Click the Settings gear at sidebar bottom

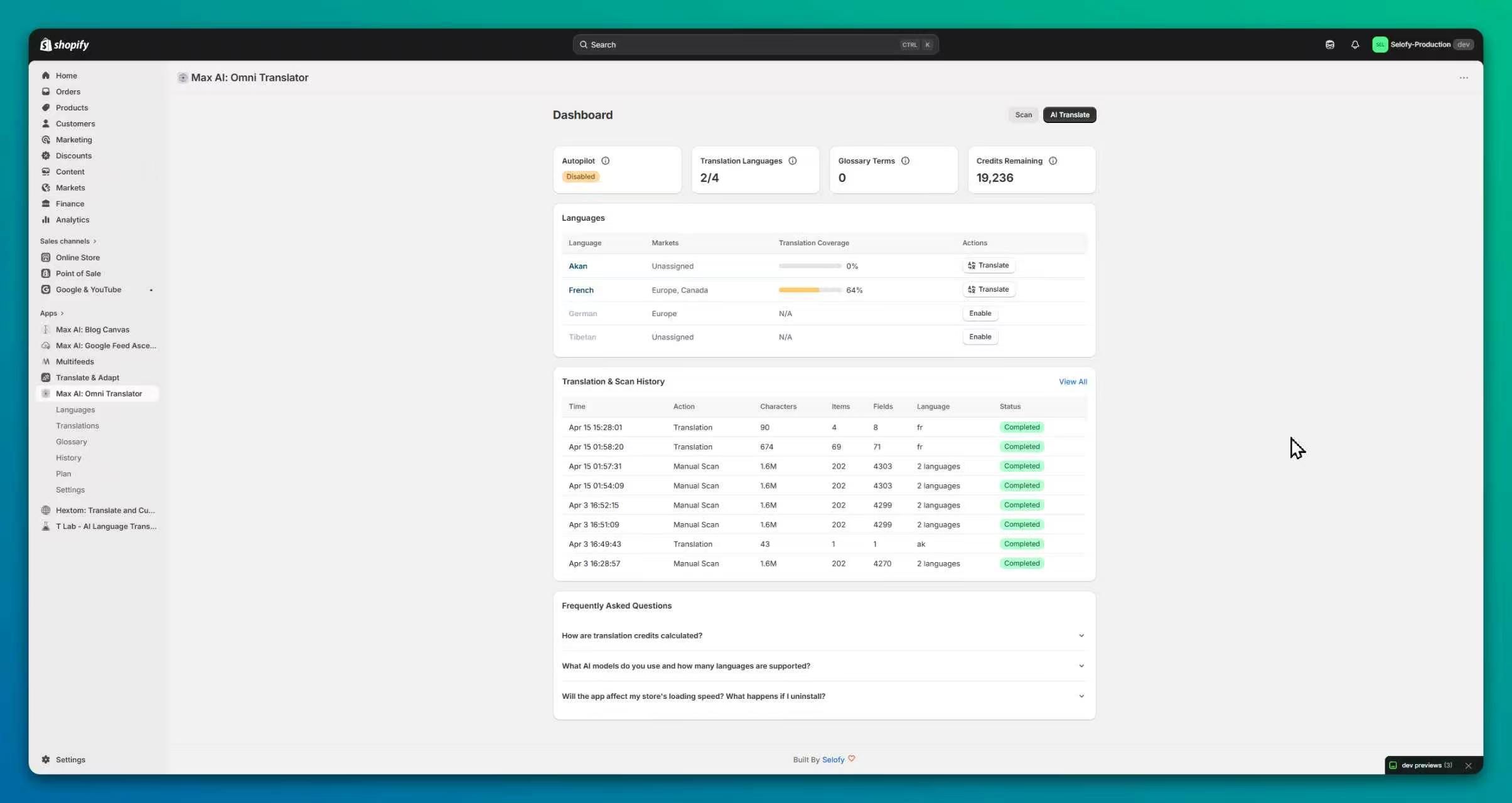coord(46,759)
